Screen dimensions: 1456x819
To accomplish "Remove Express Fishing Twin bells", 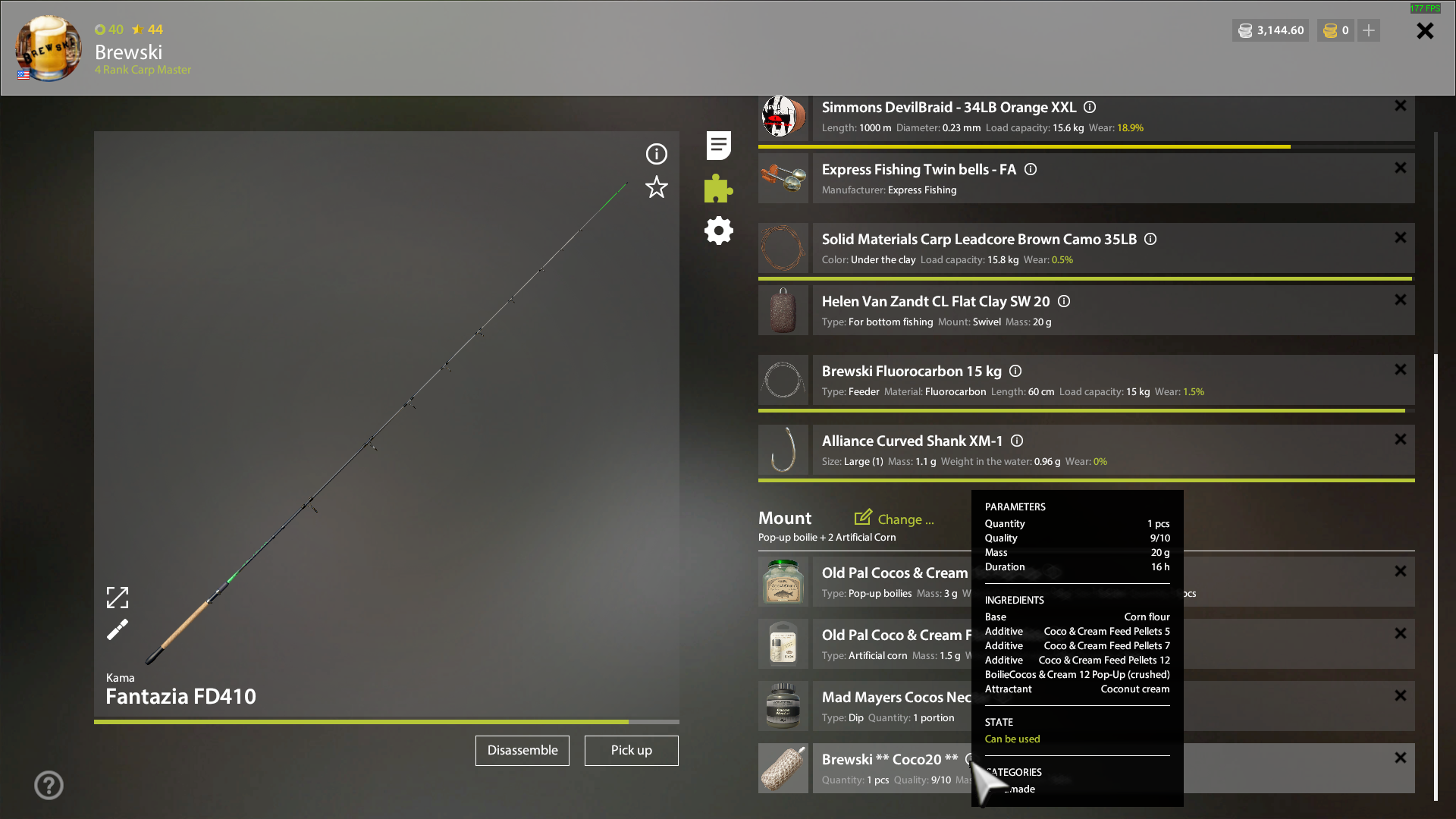I will [1400, 168].
